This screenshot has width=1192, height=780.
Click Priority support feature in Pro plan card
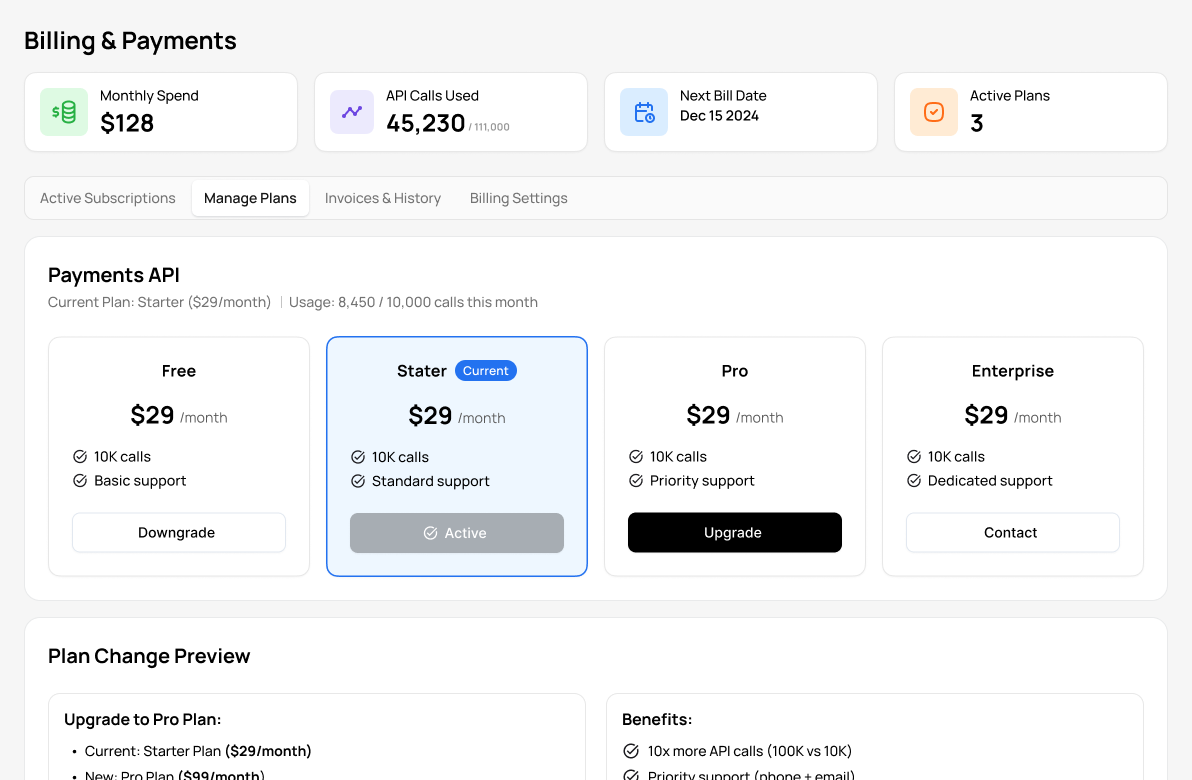click(x=702, y=480)
